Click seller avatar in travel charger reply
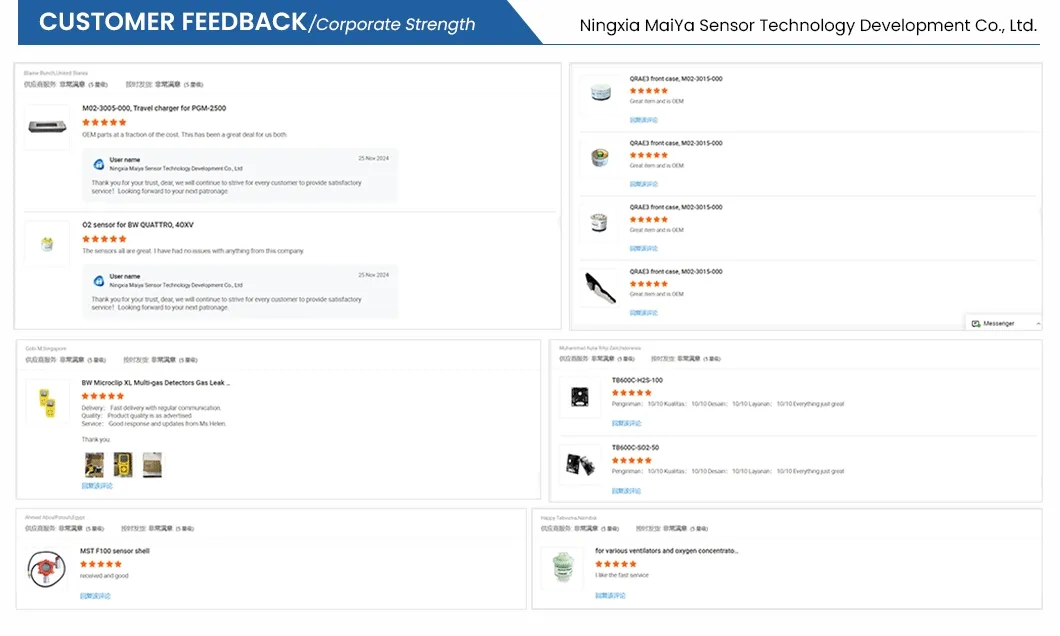1060x636 pixels. [99, 164]
